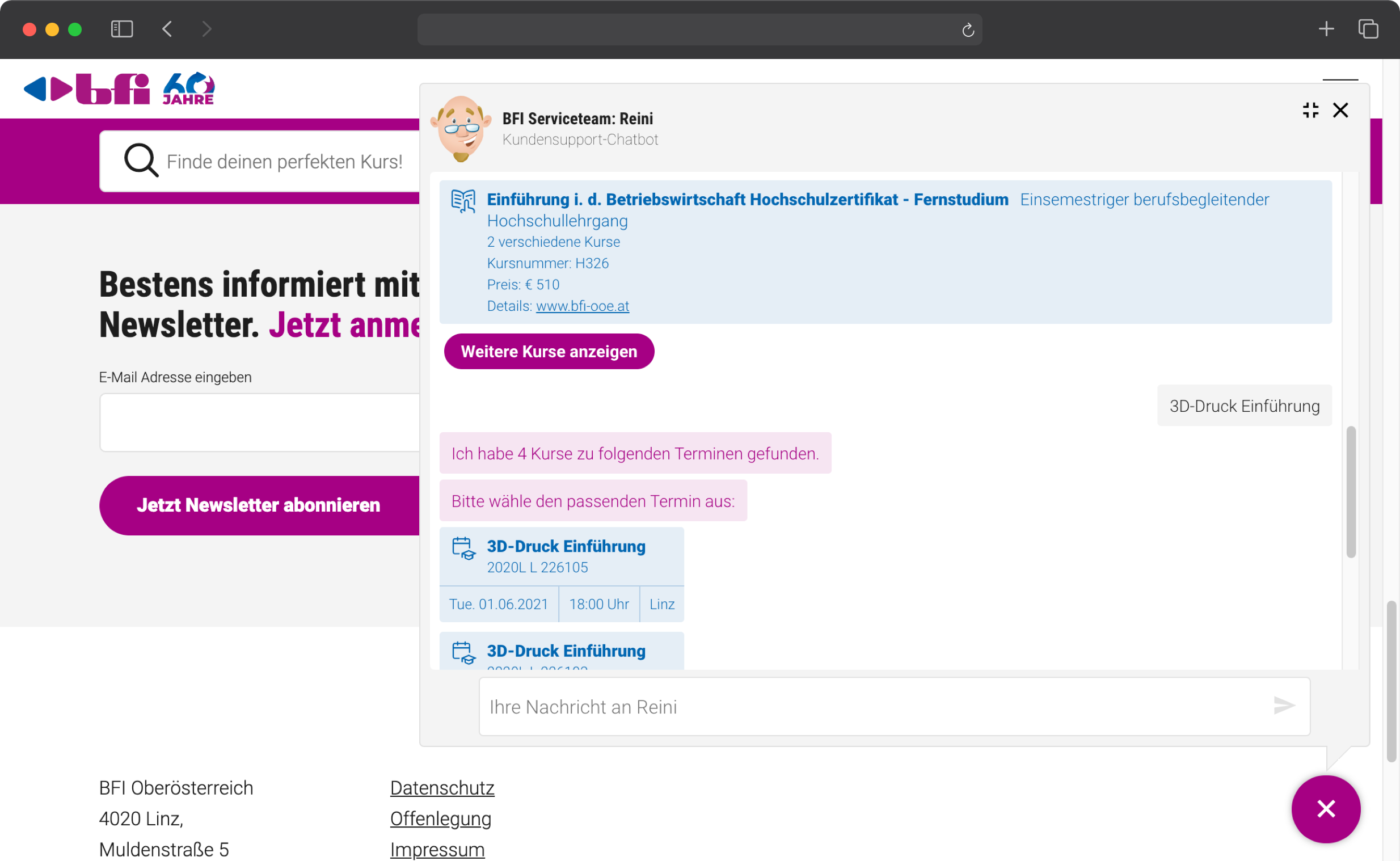This screenshot has width=1400, height=861.
Task: Click 'Bitte wähle den passenden Termin aus:' message
Action: (593, 501)
